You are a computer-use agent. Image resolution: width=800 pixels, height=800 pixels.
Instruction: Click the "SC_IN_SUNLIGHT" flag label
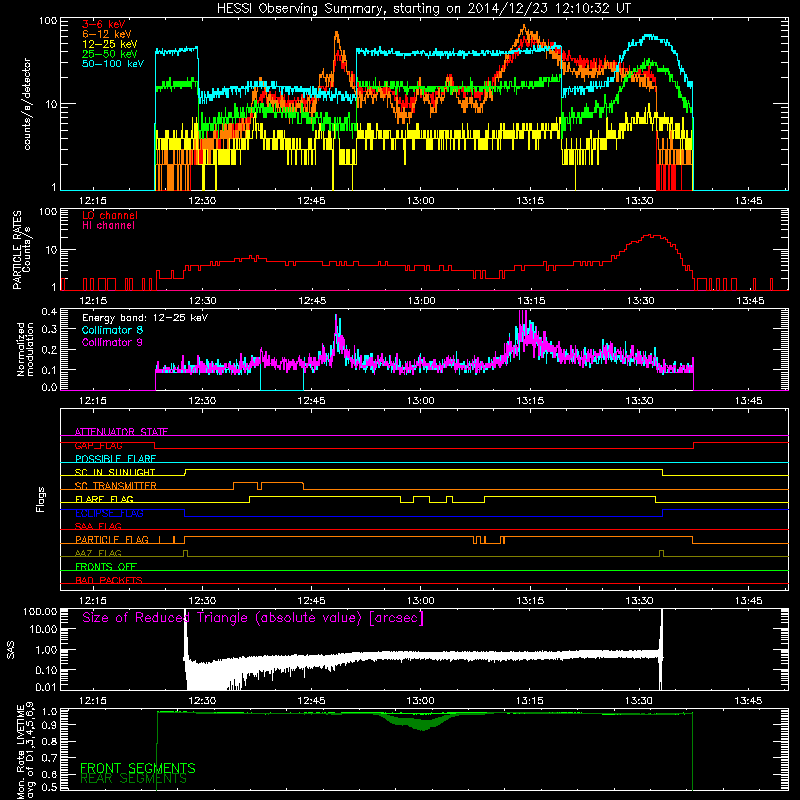(x=115, y=472)
